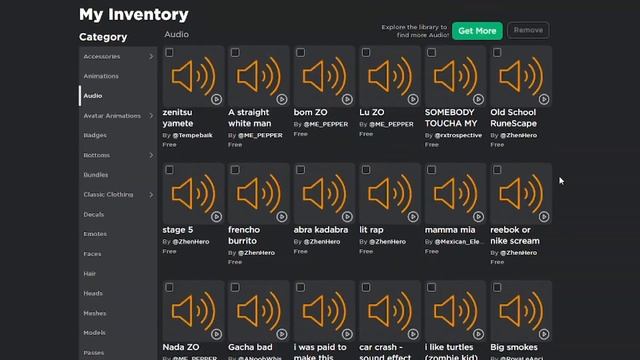Screen dimensions: 640x360
Task: Play the bom ZO audio preview
Action: point(347,99)
